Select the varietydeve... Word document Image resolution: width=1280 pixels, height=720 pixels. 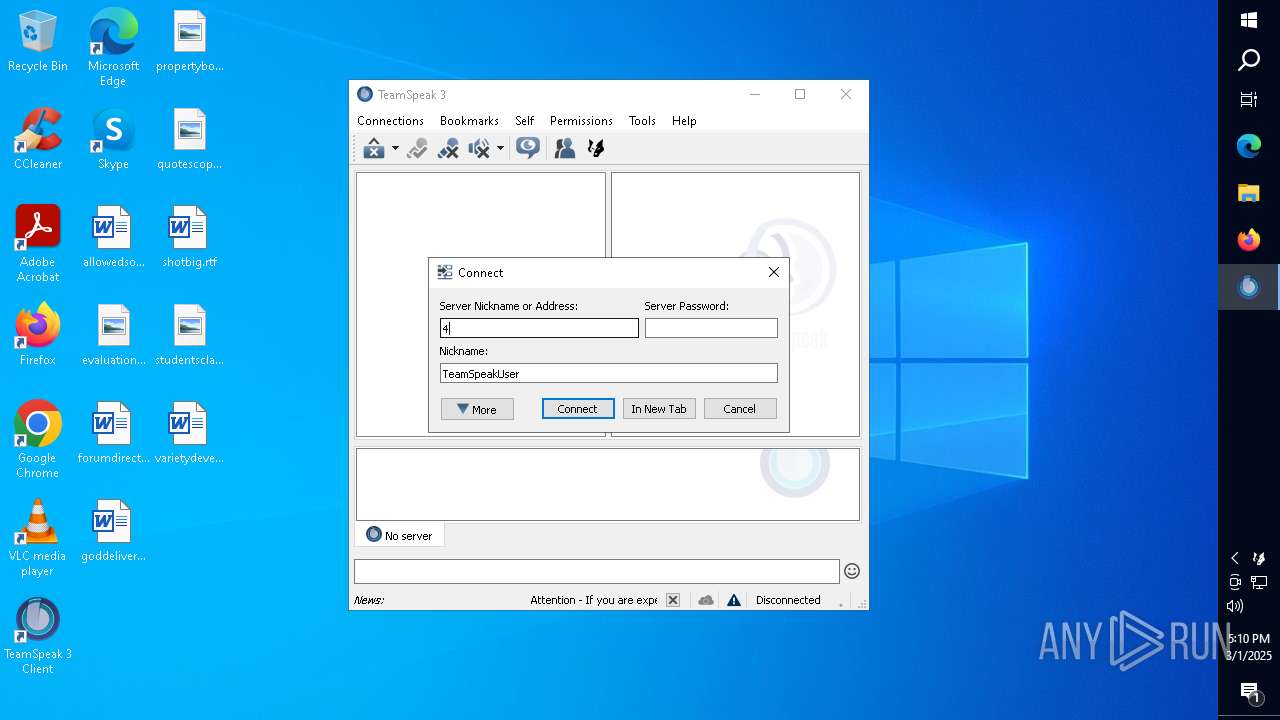[x=189, y=433]
